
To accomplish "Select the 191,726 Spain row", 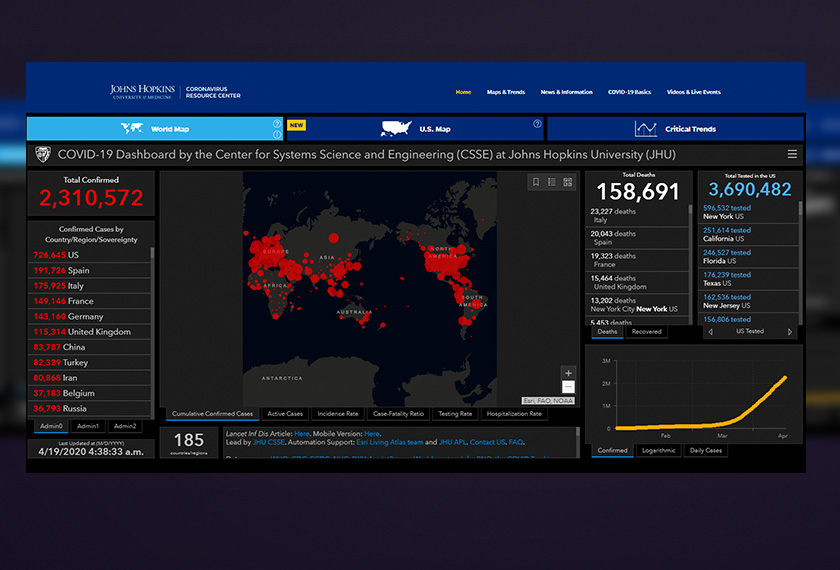I will click(89, 271).
